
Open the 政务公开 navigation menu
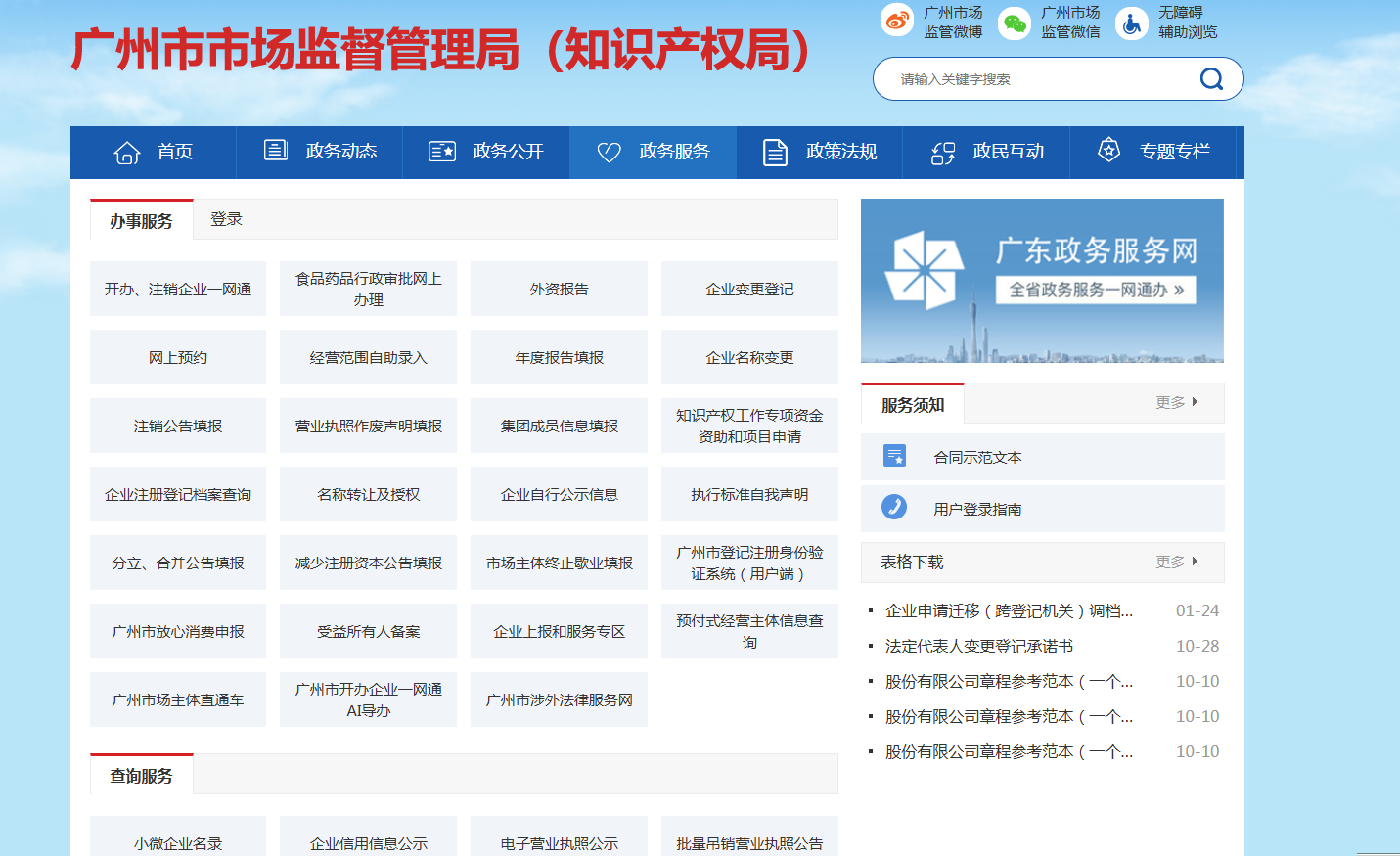click(x=486, y=152)
